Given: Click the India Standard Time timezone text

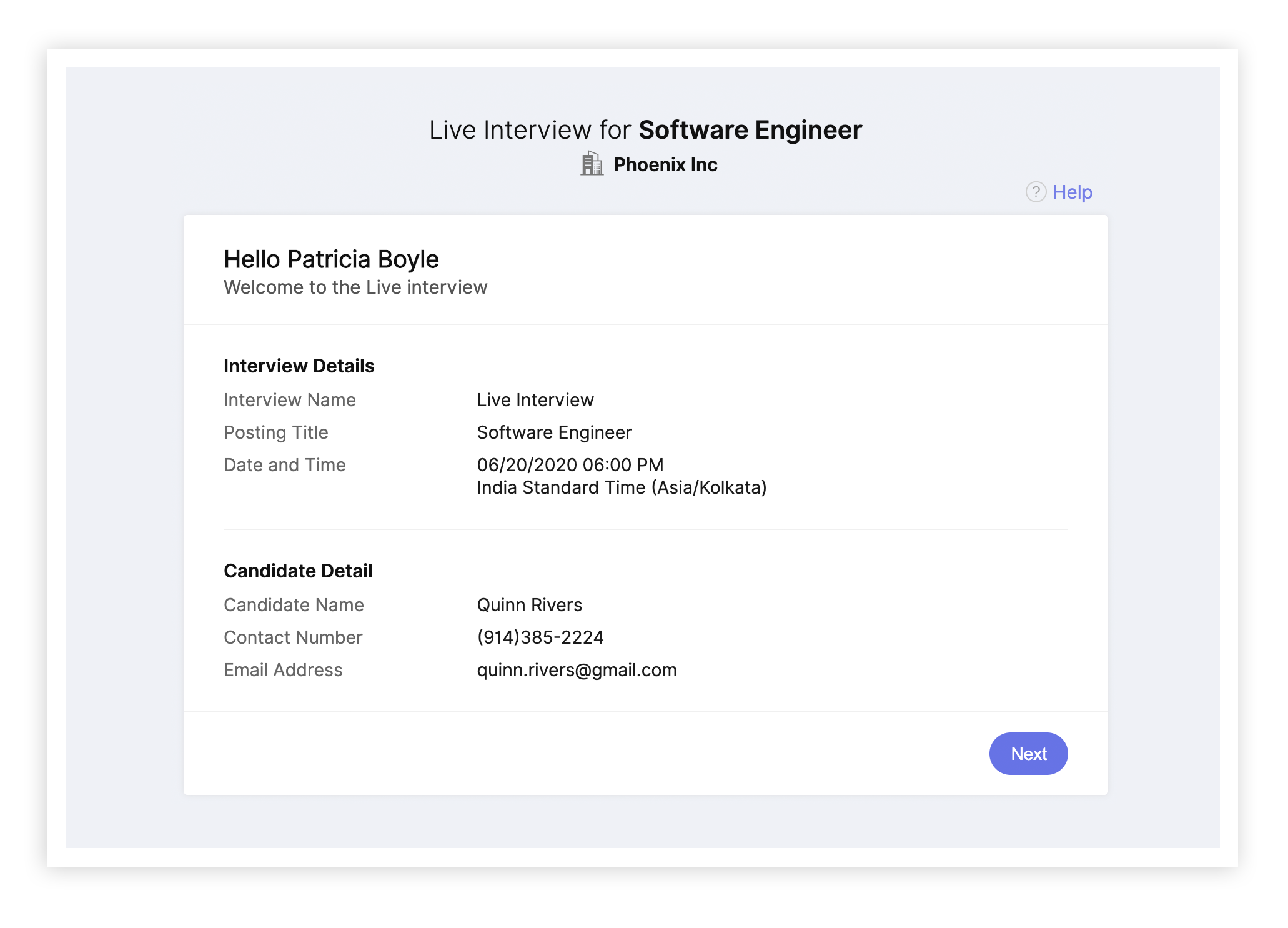Looking at the screenshot, I should [x=621, y=487].
